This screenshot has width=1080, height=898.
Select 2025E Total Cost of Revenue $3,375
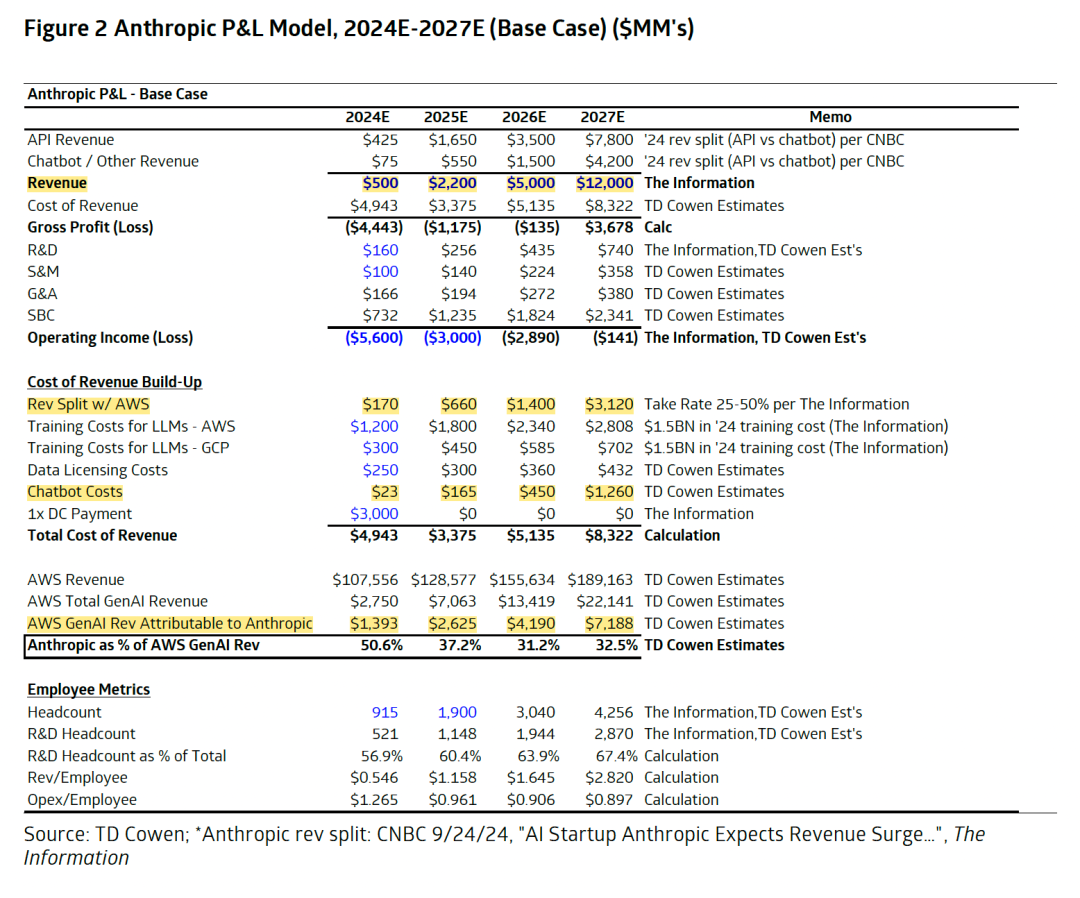452,535
